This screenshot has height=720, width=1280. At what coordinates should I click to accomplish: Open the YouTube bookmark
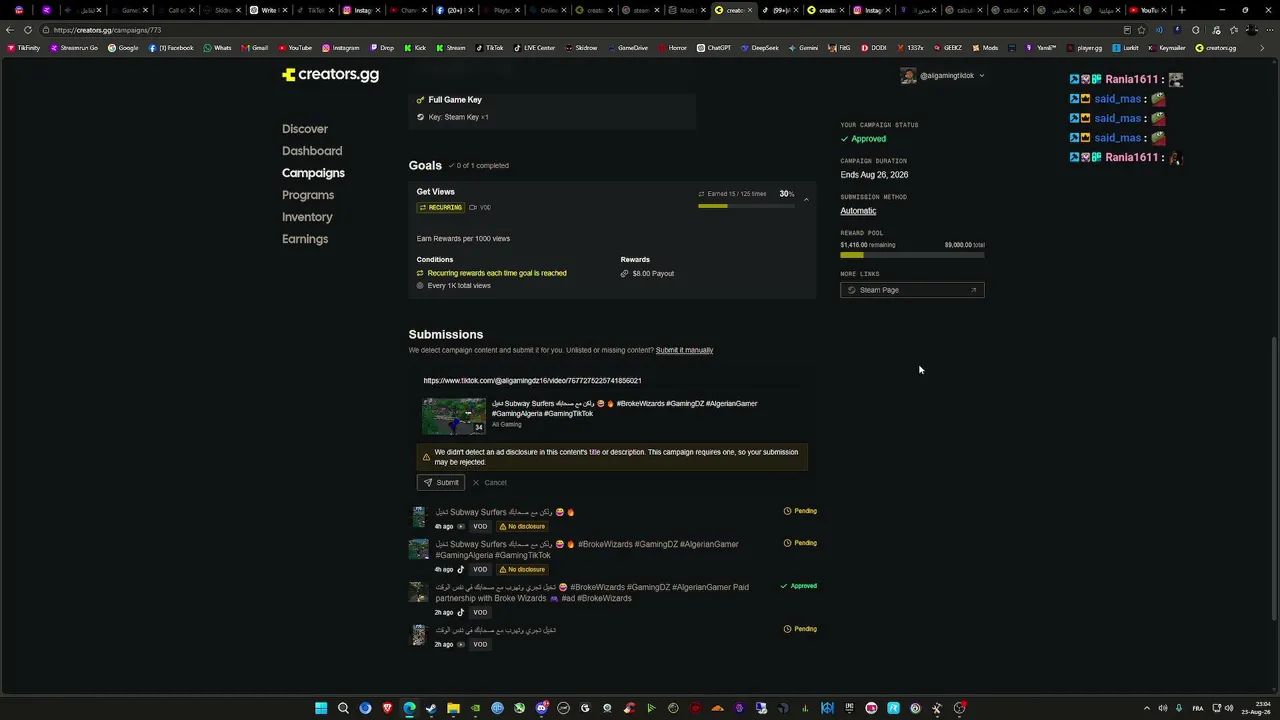click(295, 48)
